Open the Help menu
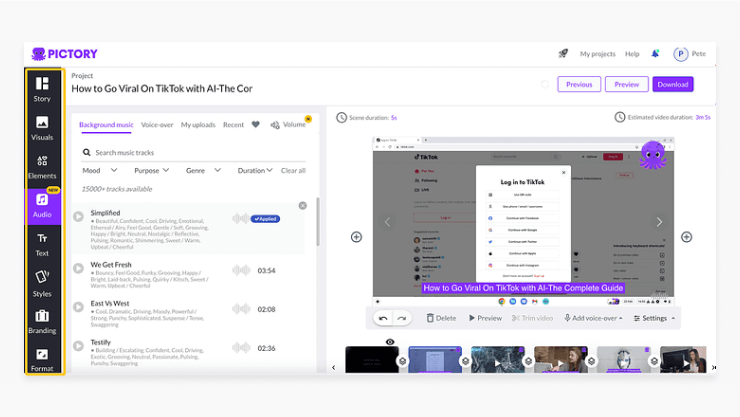This screenshot has width=740, height=417. (632, 54)
